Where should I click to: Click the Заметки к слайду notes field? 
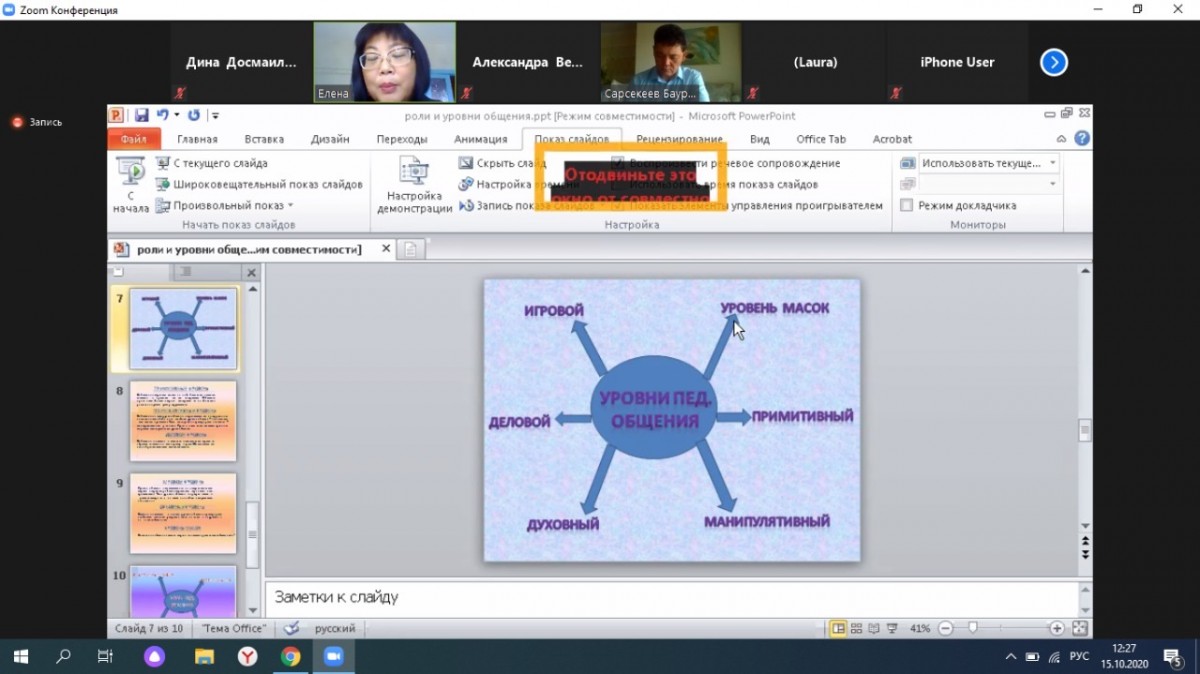(x=670, y=597)
